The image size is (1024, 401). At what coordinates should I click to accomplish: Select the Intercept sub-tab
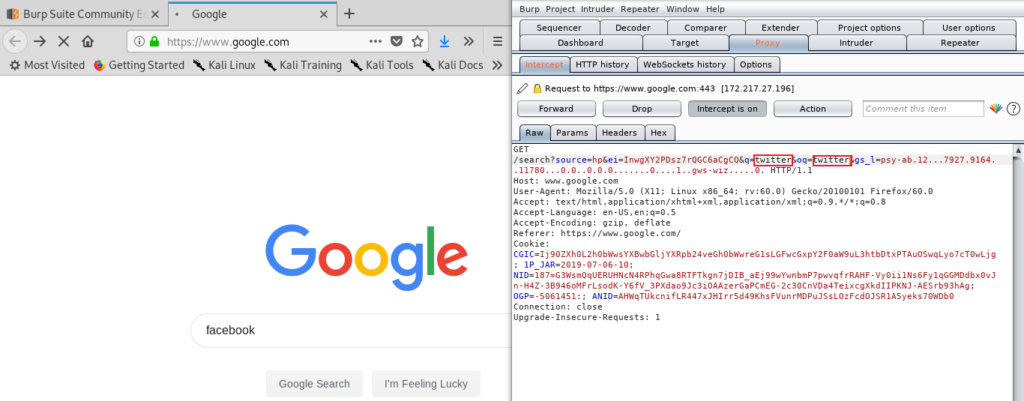(544, 65)
